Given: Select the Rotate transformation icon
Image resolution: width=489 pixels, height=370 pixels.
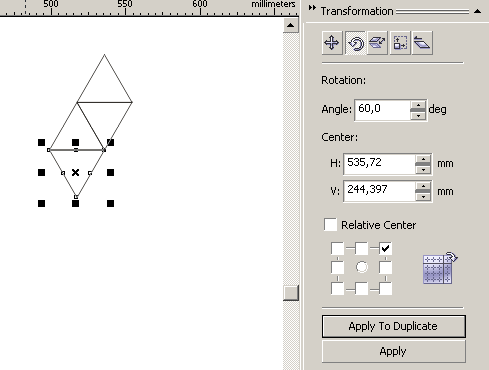Looking at the screenshot, I should tap(355, 43).
